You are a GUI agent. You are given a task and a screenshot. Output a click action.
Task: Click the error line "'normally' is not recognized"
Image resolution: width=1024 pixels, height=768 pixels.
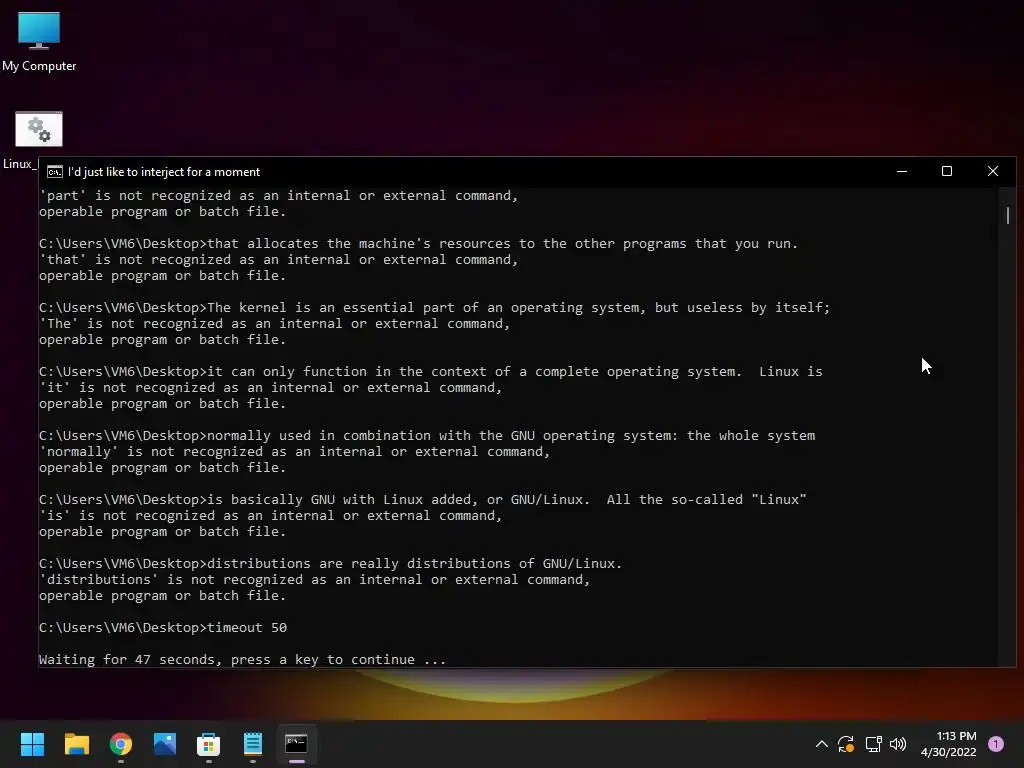point(295,451)
